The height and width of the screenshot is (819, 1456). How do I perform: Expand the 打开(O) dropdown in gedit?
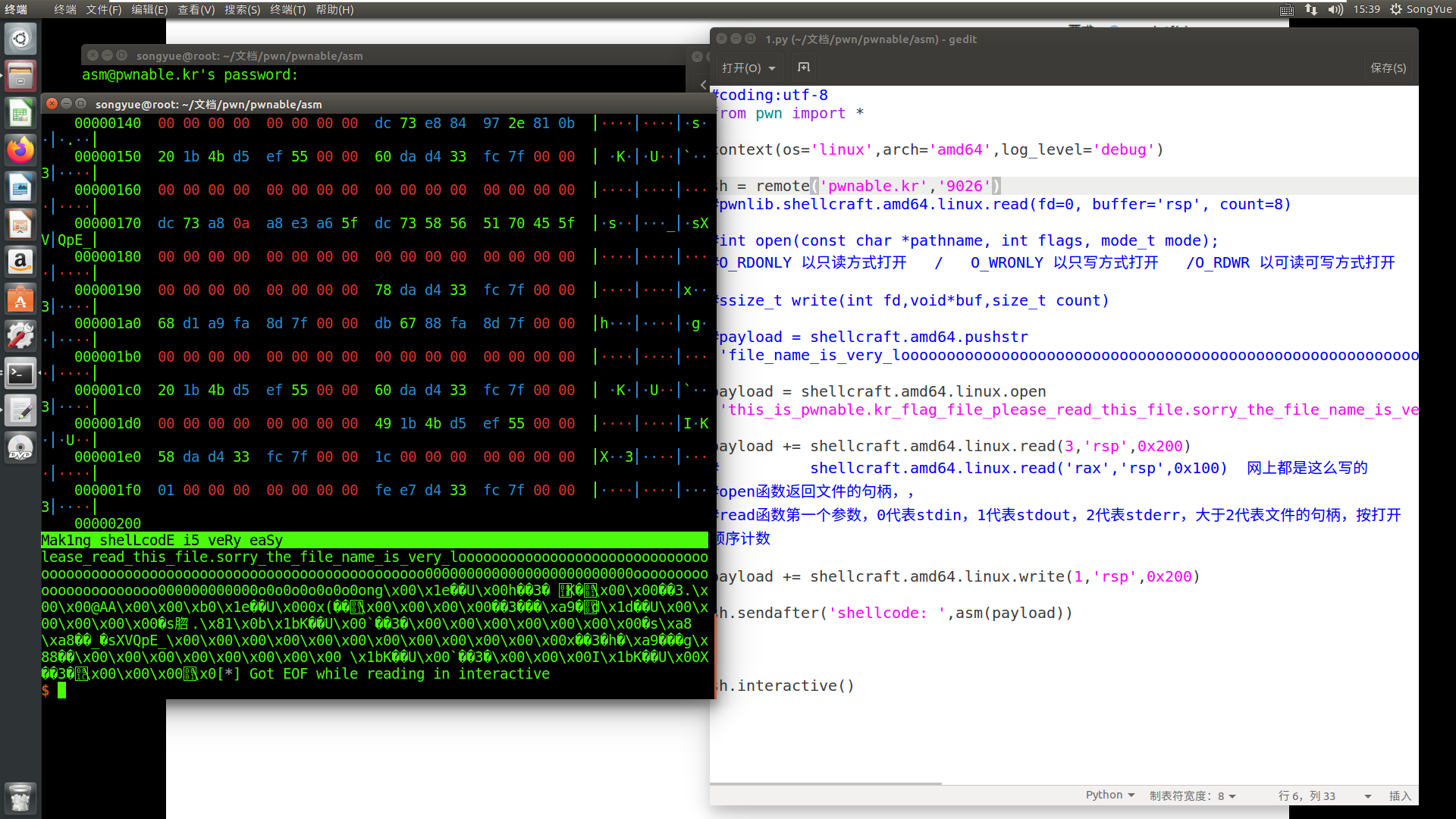coord(748,67)
